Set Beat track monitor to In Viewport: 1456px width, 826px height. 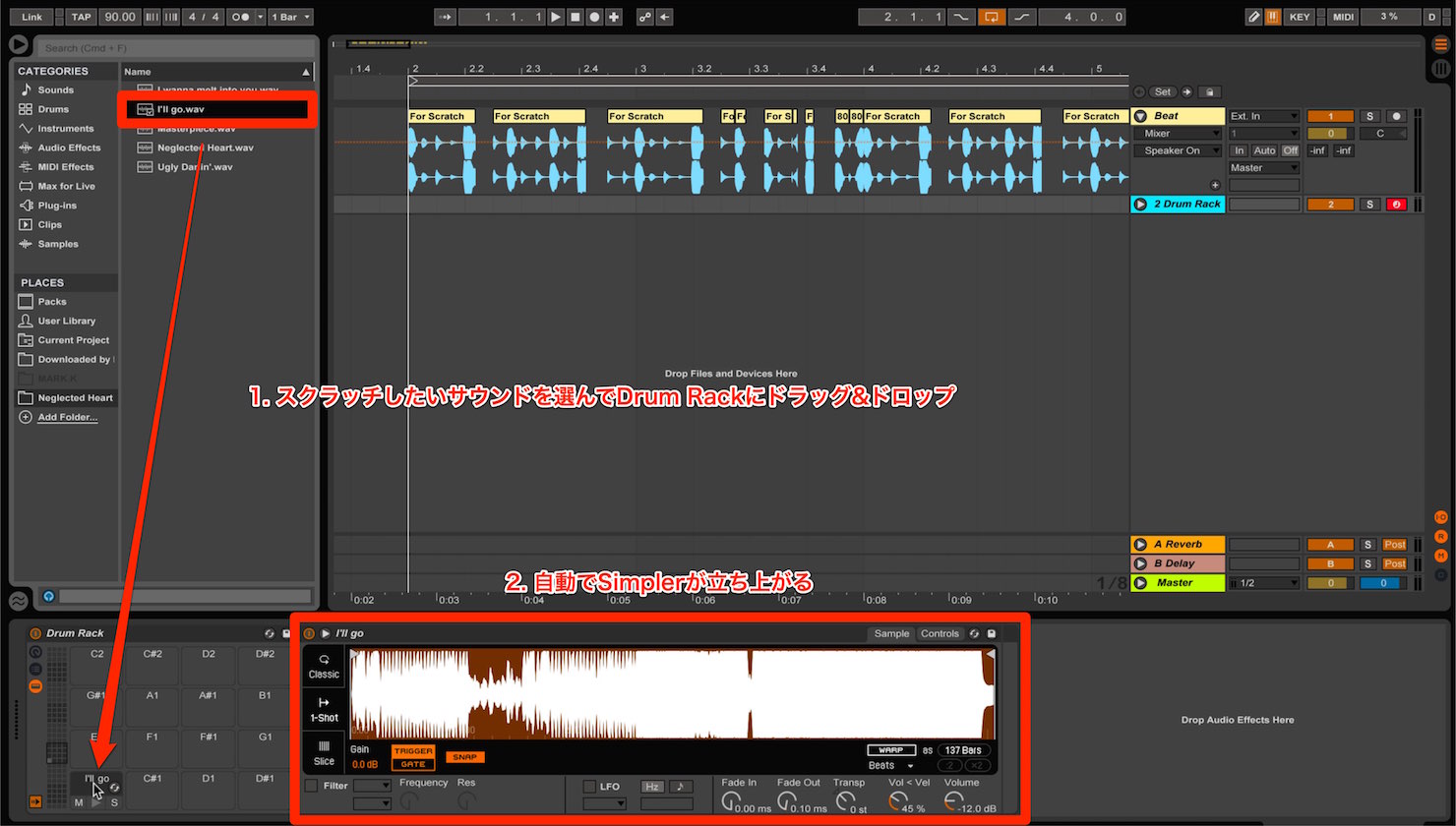point(1240,151)
